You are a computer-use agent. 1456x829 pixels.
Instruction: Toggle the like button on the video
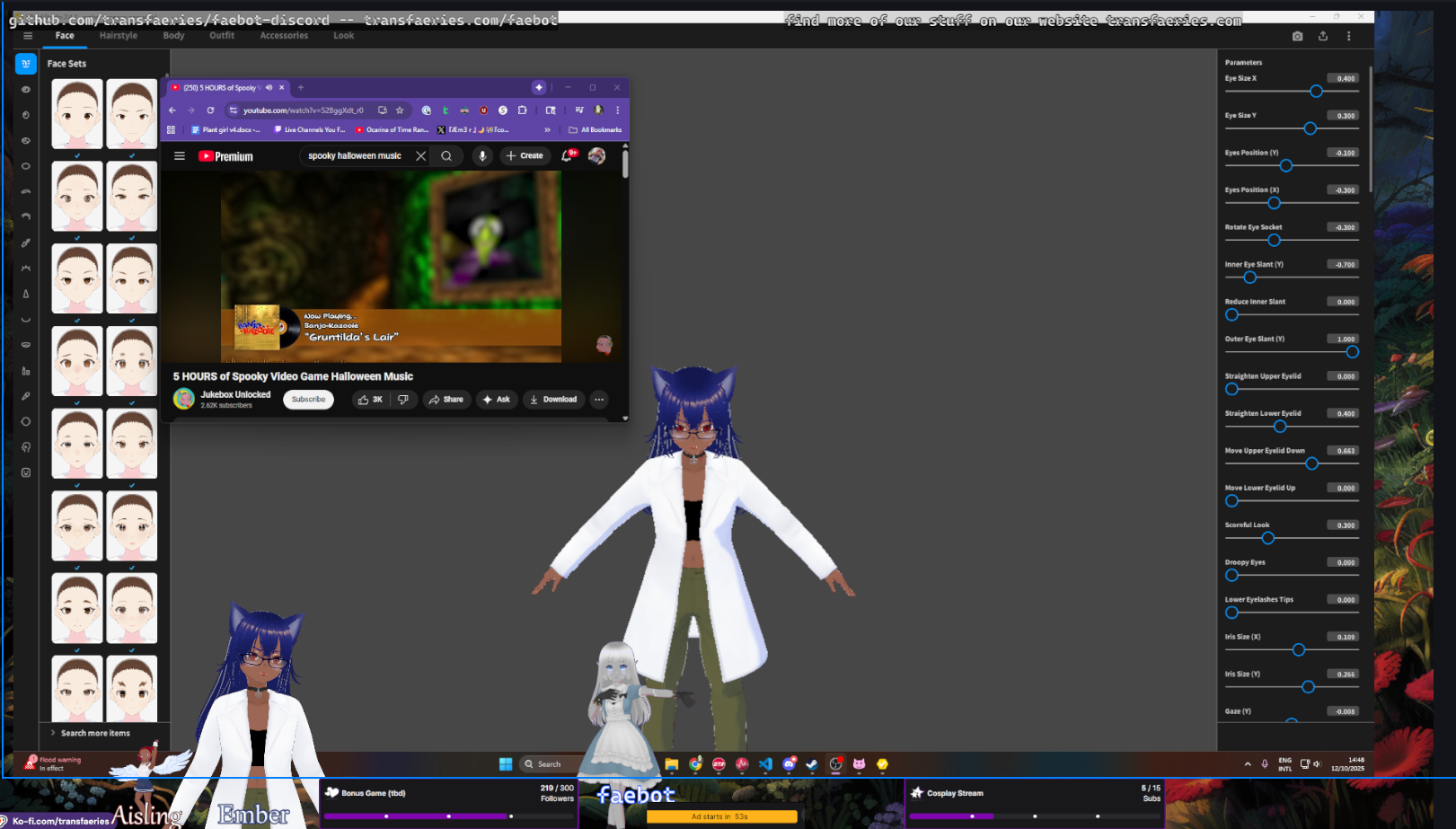click(x=369, y=400)
